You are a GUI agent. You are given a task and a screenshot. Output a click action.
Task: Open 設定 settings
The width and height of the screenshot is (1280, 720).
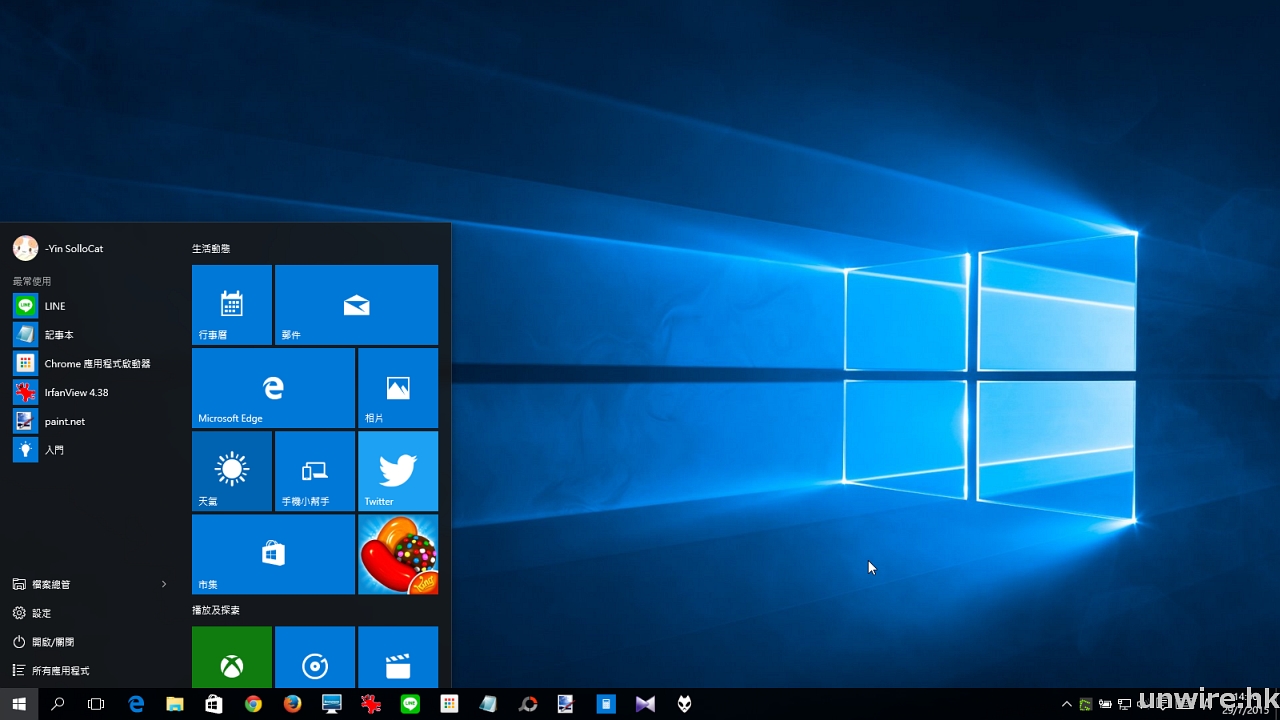40,613
